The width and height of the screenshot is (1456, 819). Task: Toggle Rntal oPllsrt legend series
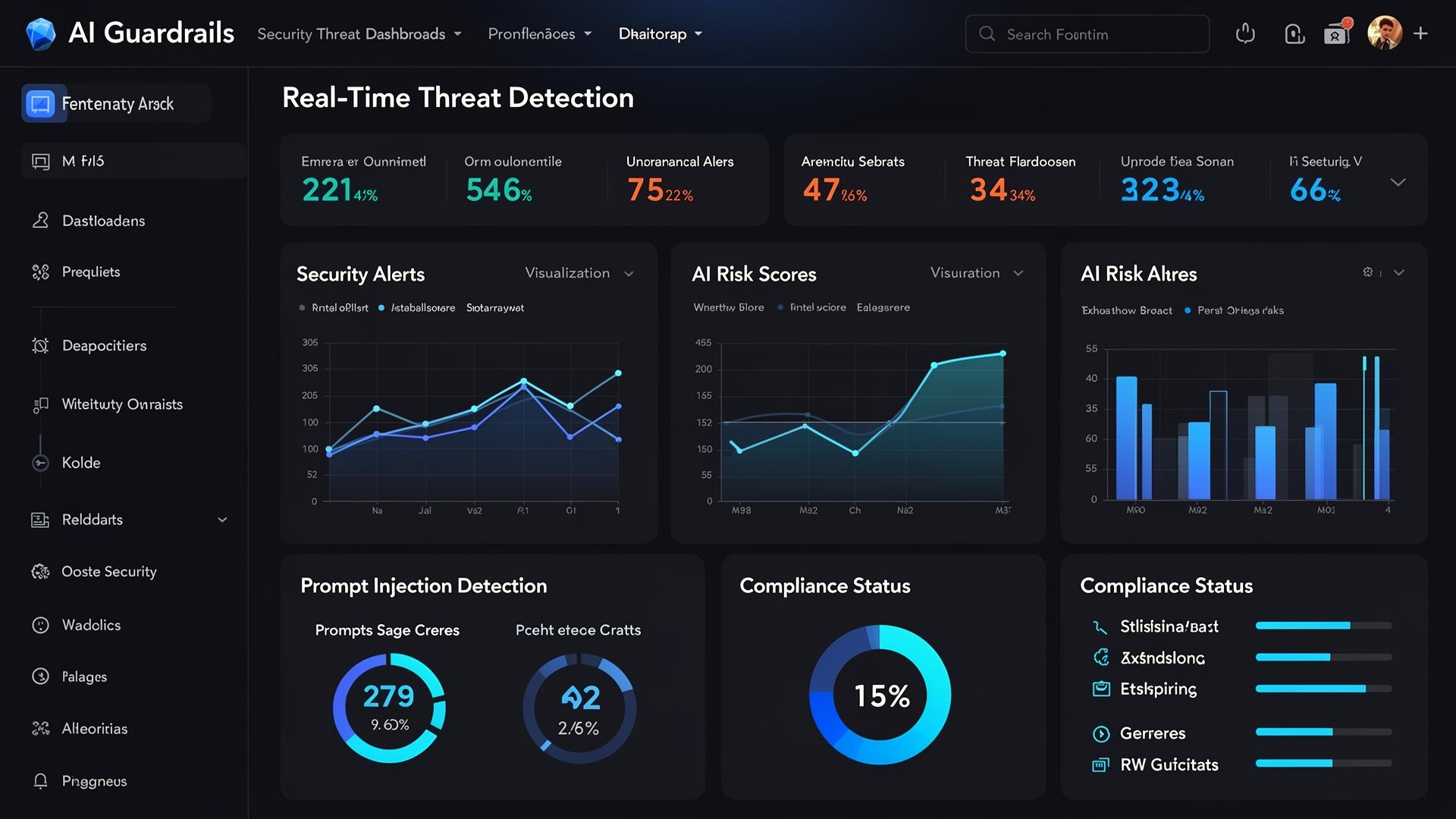(334, 308)
